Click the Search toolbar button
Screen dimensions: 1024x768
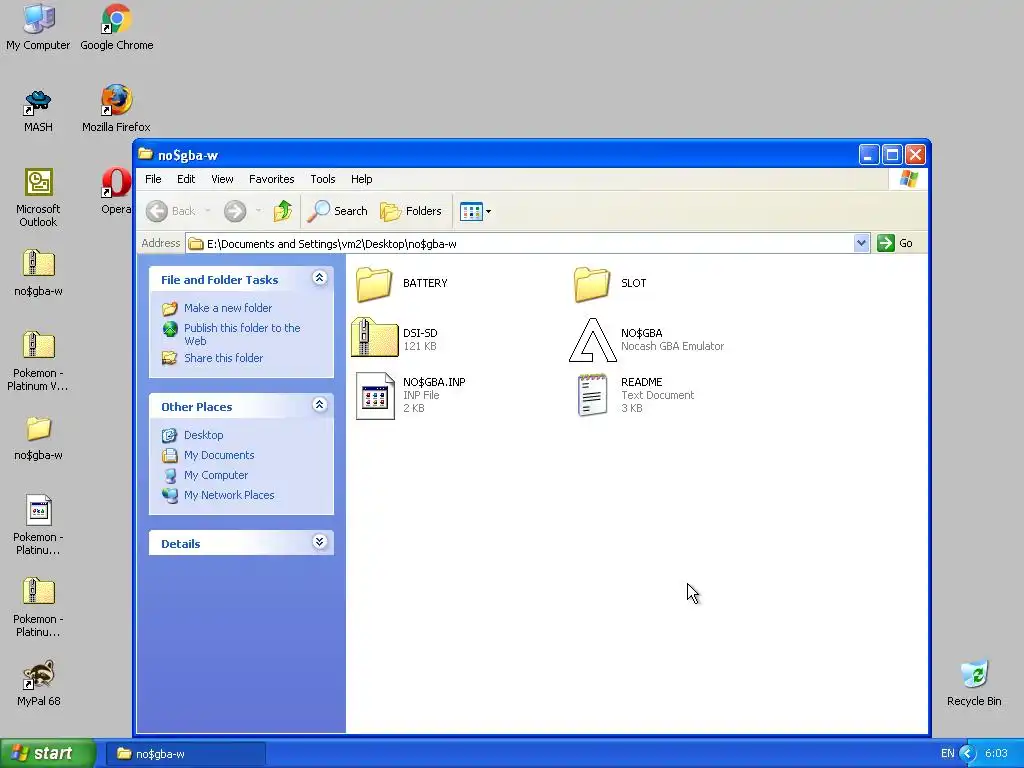click(x=338, y=211)
